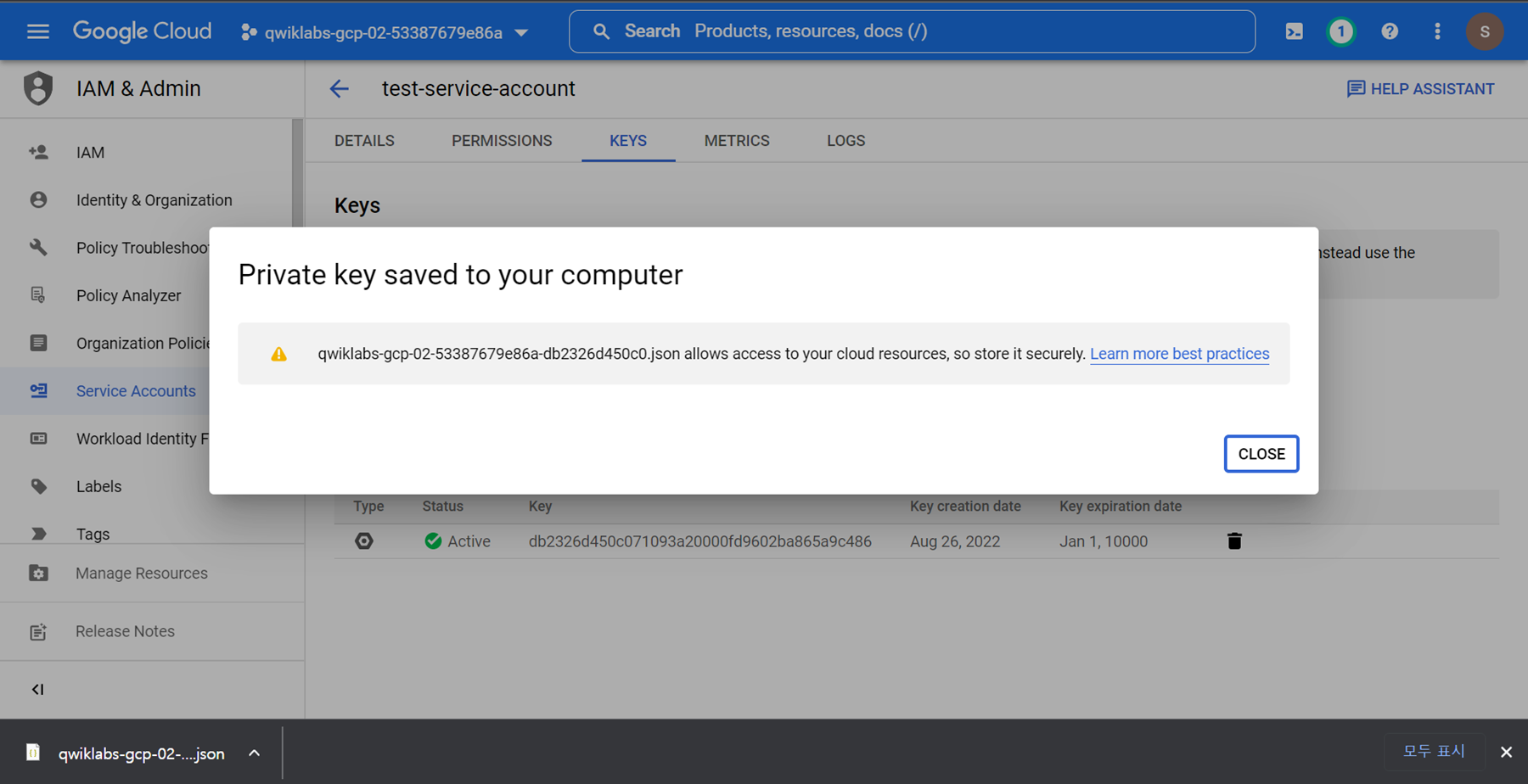Open the help question mark menu
Screen dimensions: 1528x784
click(1390, 31)
